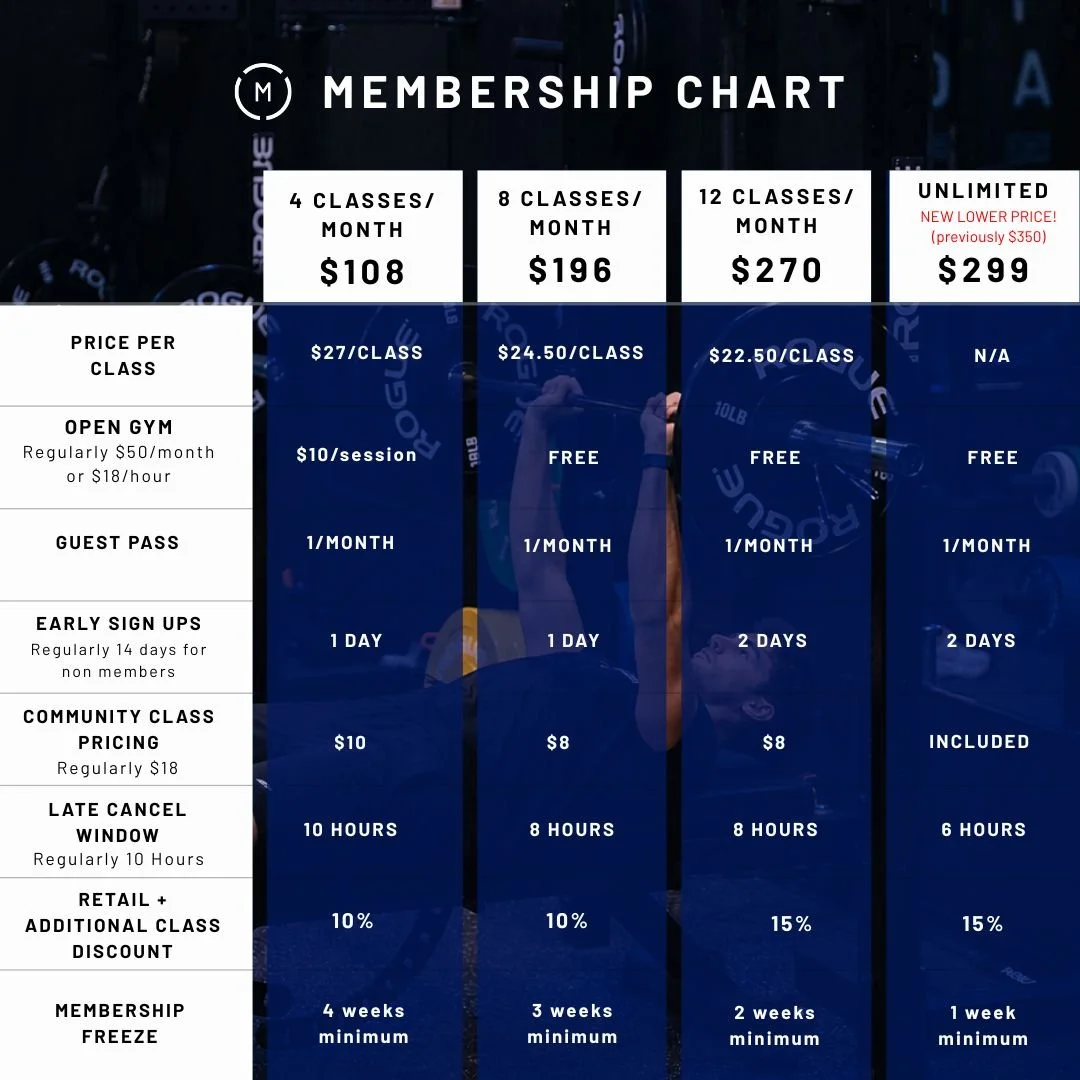1080x1080 pixels.
Task: Click the New Lower Price red text
Action: pos(988,217)
